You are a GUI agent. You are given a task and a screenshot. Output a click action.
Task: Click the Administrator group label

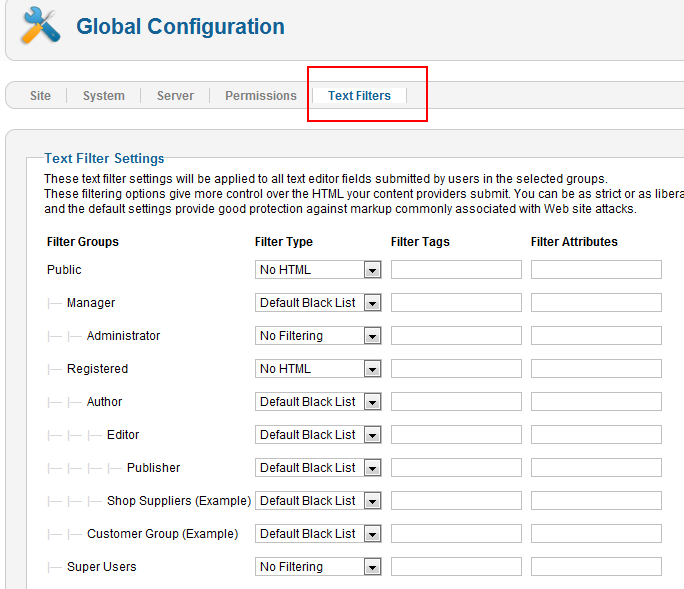[123, 336]
